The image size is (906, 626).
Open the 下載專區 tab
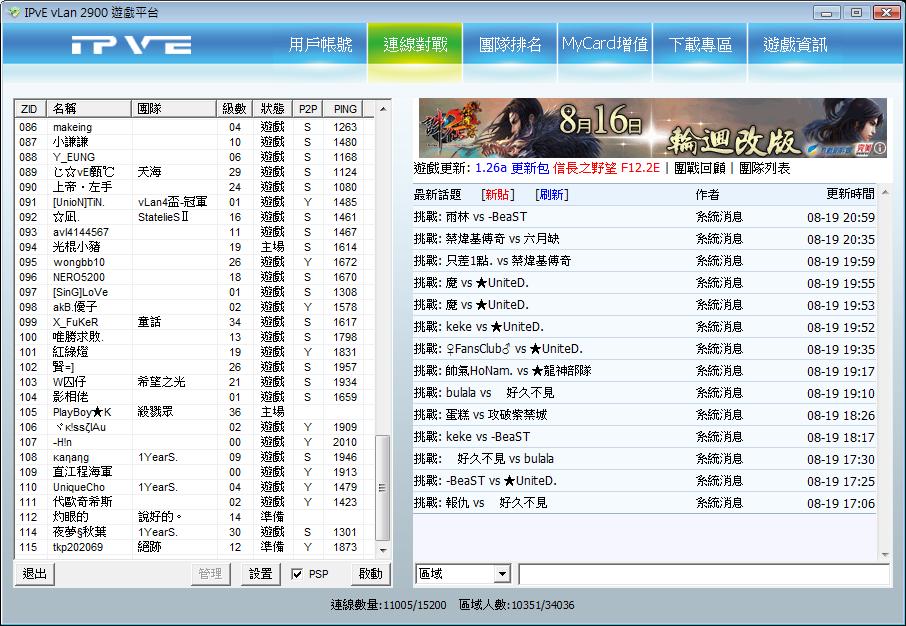point(700,45)
